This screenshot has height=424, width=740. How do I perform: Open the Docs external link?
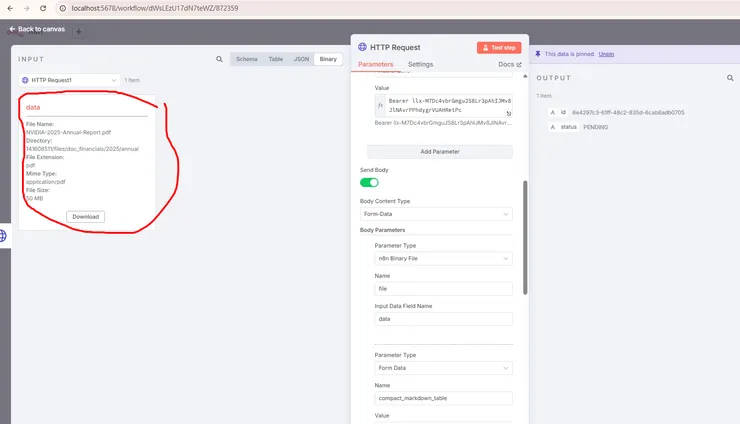[x=510, y=64]
